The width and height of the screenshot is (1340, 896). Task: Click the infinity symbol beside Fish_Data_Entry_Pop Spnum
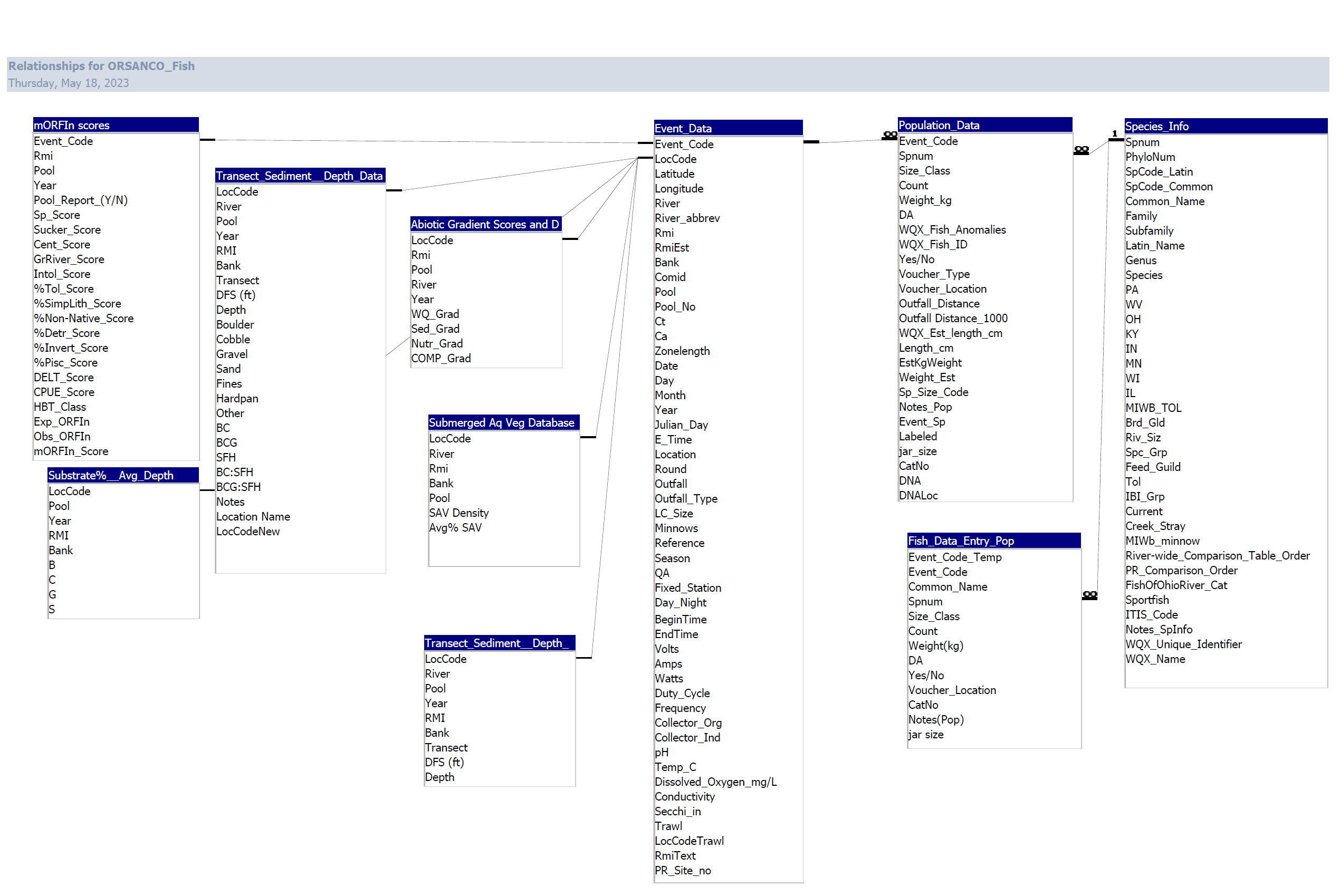[x=1089, y=595]
